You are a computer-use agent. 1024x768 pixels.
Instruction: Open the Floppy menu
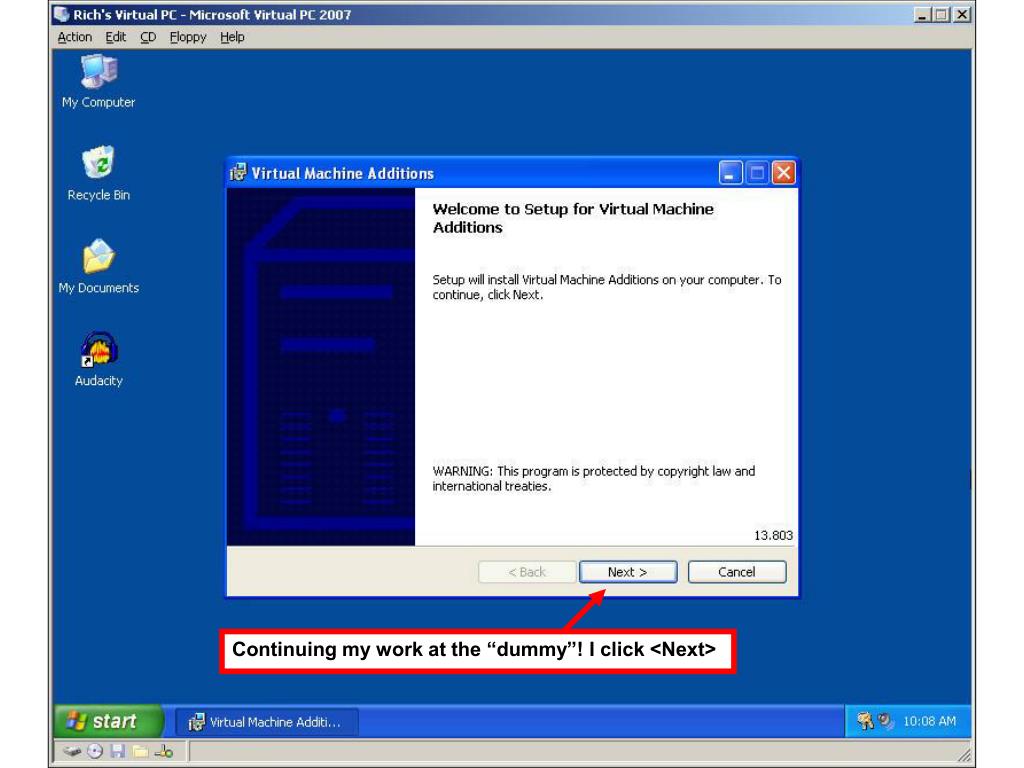pyautogui.click(x=187, y=37)
